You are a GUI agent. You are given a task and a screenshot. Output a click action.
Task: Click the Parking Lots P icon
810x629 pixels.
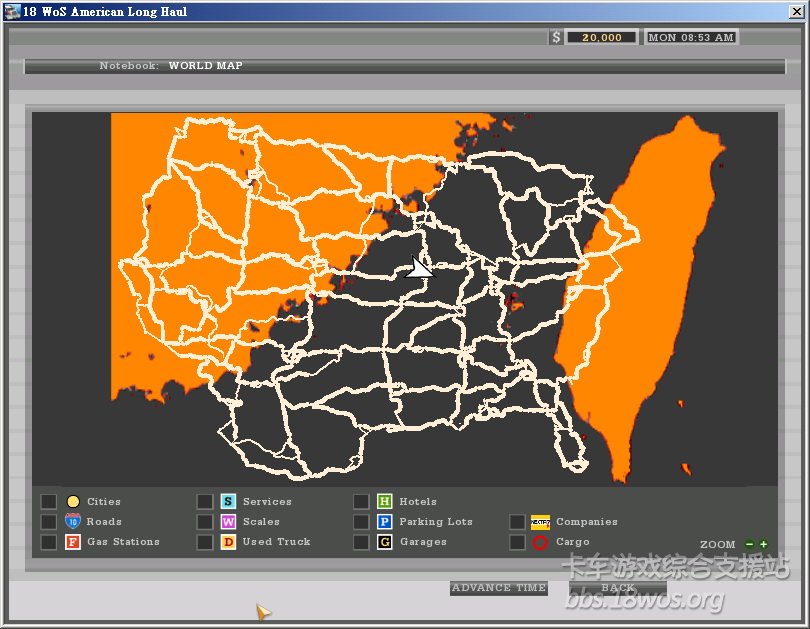[384, 522]
